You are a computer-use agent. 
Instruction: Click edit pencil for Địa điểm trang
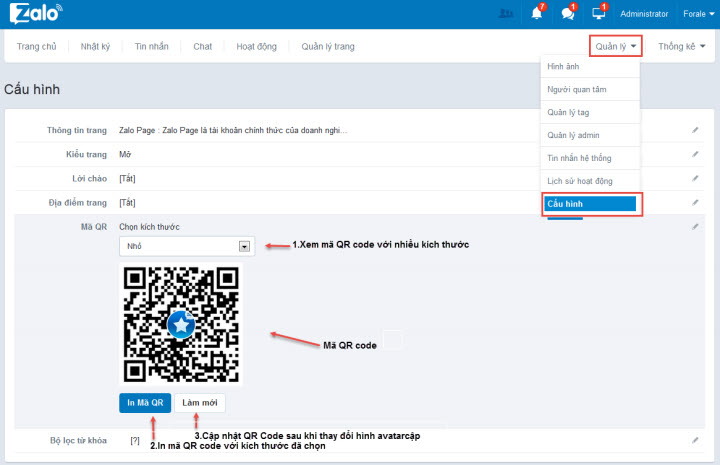point(695,202)
